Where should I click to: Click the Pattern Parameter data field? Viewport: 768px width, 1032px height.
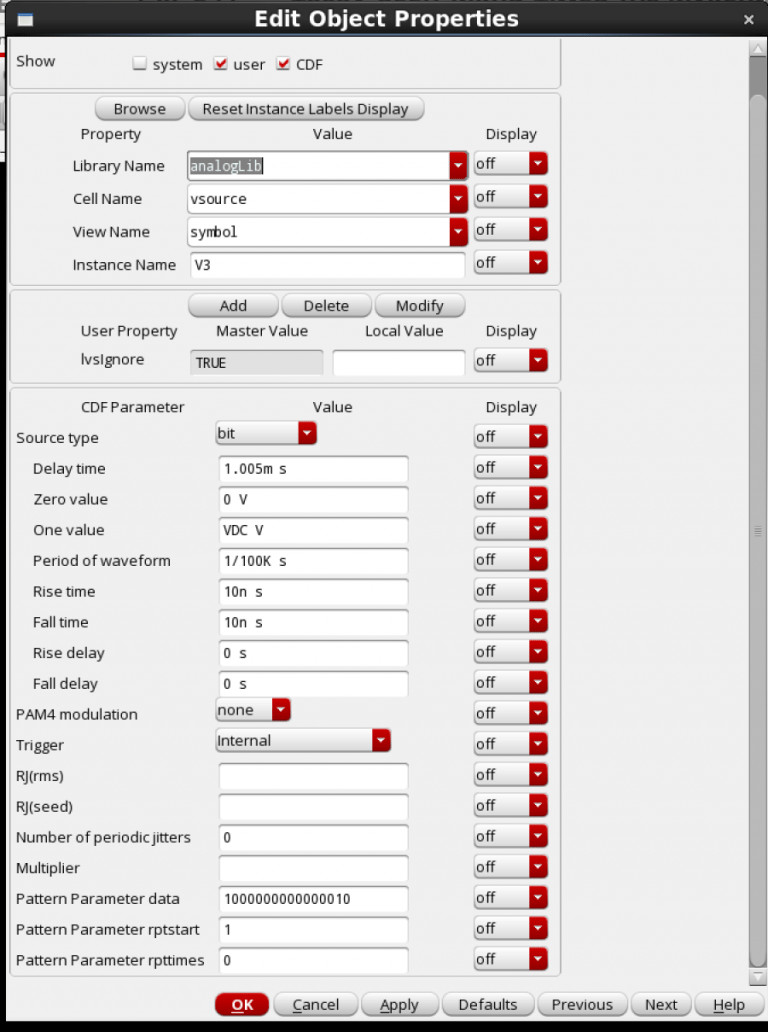coord(313,899)
